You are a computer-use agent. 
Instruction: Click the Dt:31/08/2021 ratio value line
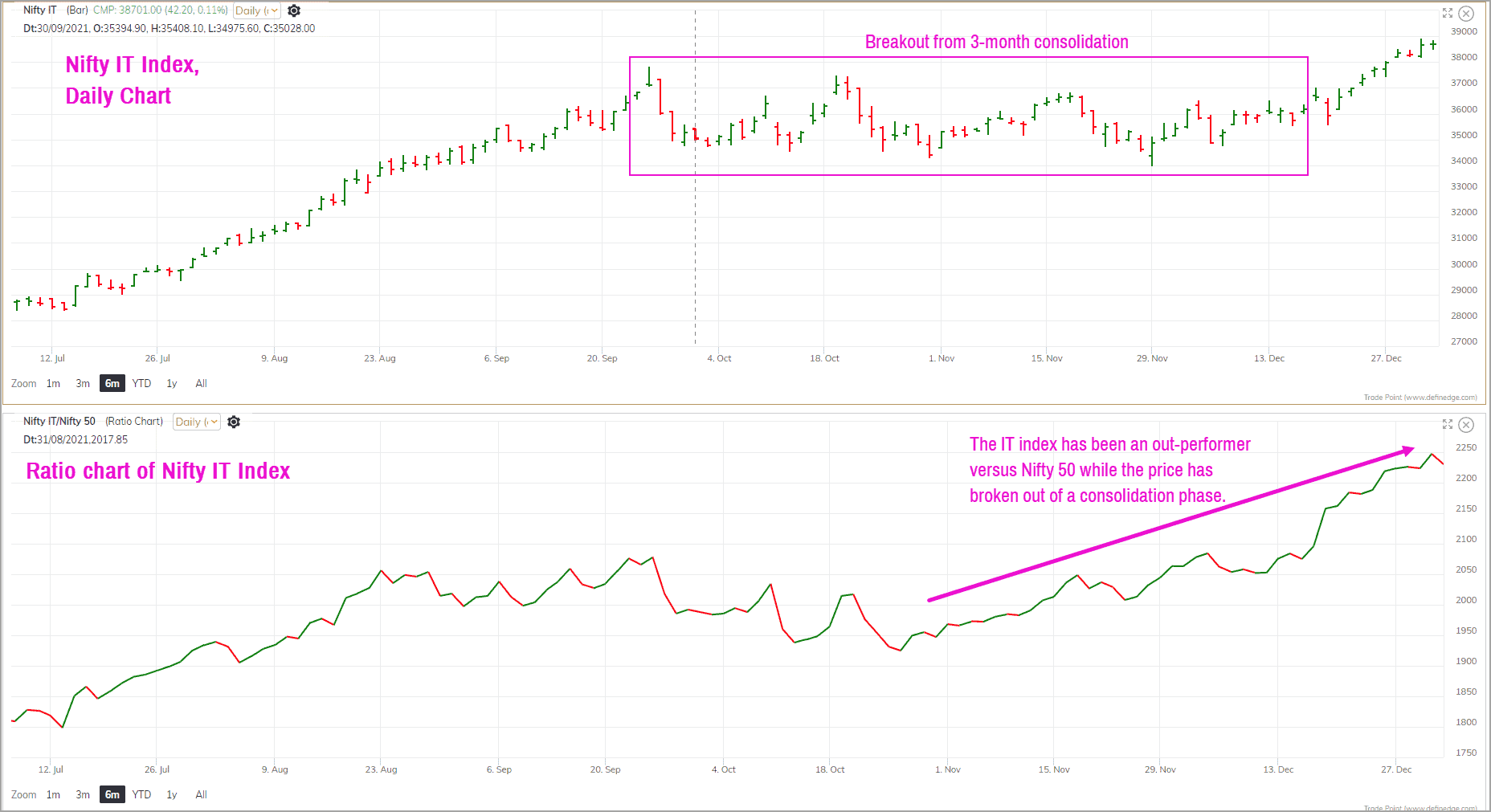pos(76,439)
